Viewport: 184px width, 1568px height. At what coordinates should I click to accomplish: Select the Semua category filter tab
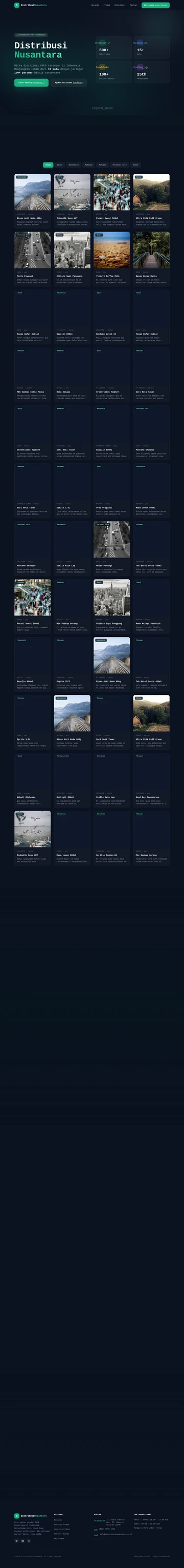48,165
